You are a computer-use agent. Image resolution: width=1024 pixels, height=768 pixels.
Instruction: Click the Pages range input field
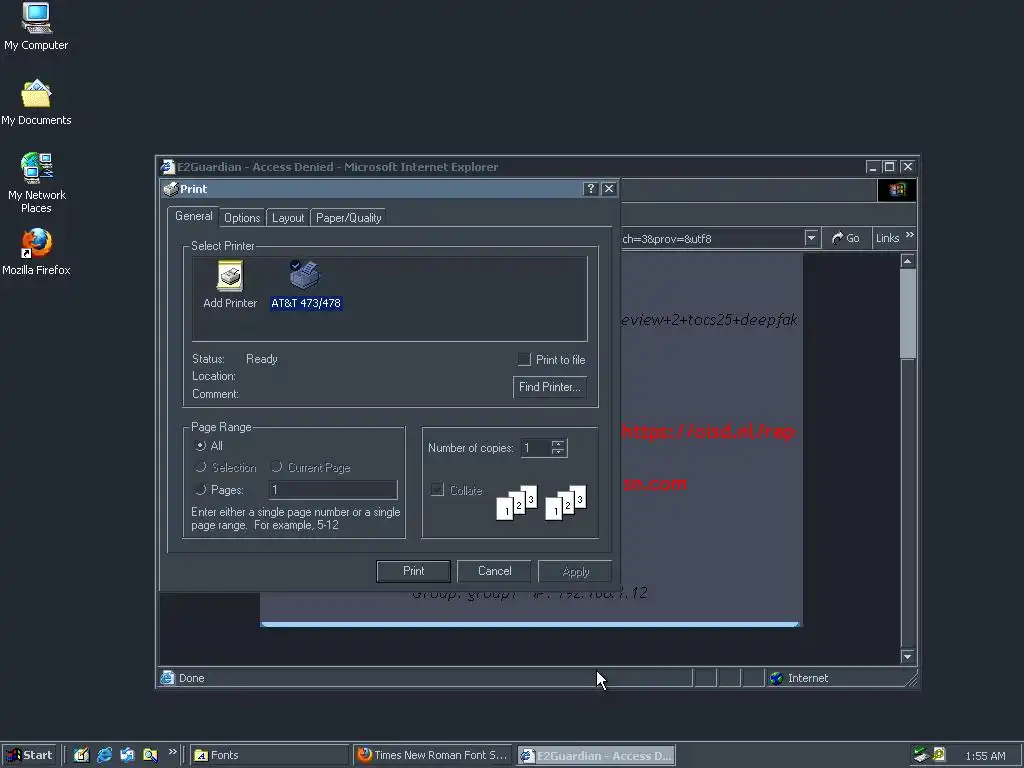point(333,490)
